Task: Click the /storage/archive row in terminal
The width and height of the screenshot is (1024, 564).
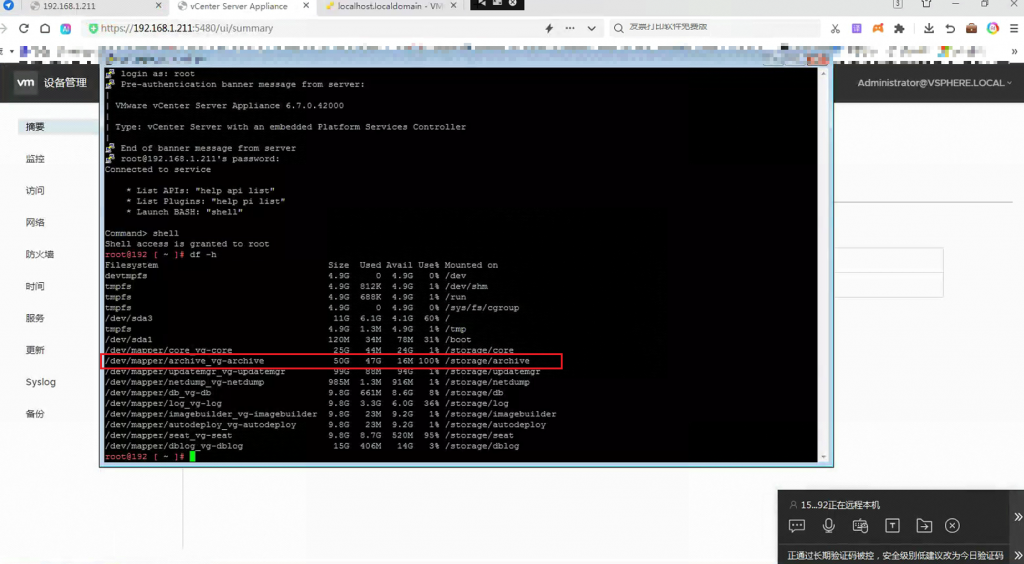Action: (331, 361)
